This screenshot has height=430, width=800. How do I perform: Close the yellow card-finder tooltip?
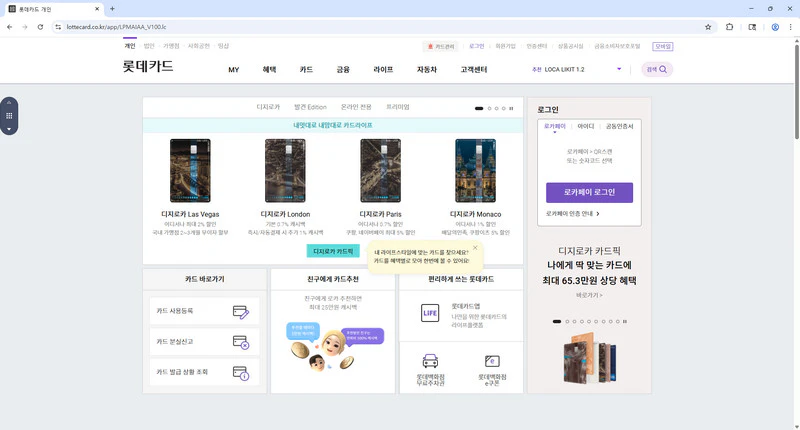pyautogui.click(x=475, y=248)
